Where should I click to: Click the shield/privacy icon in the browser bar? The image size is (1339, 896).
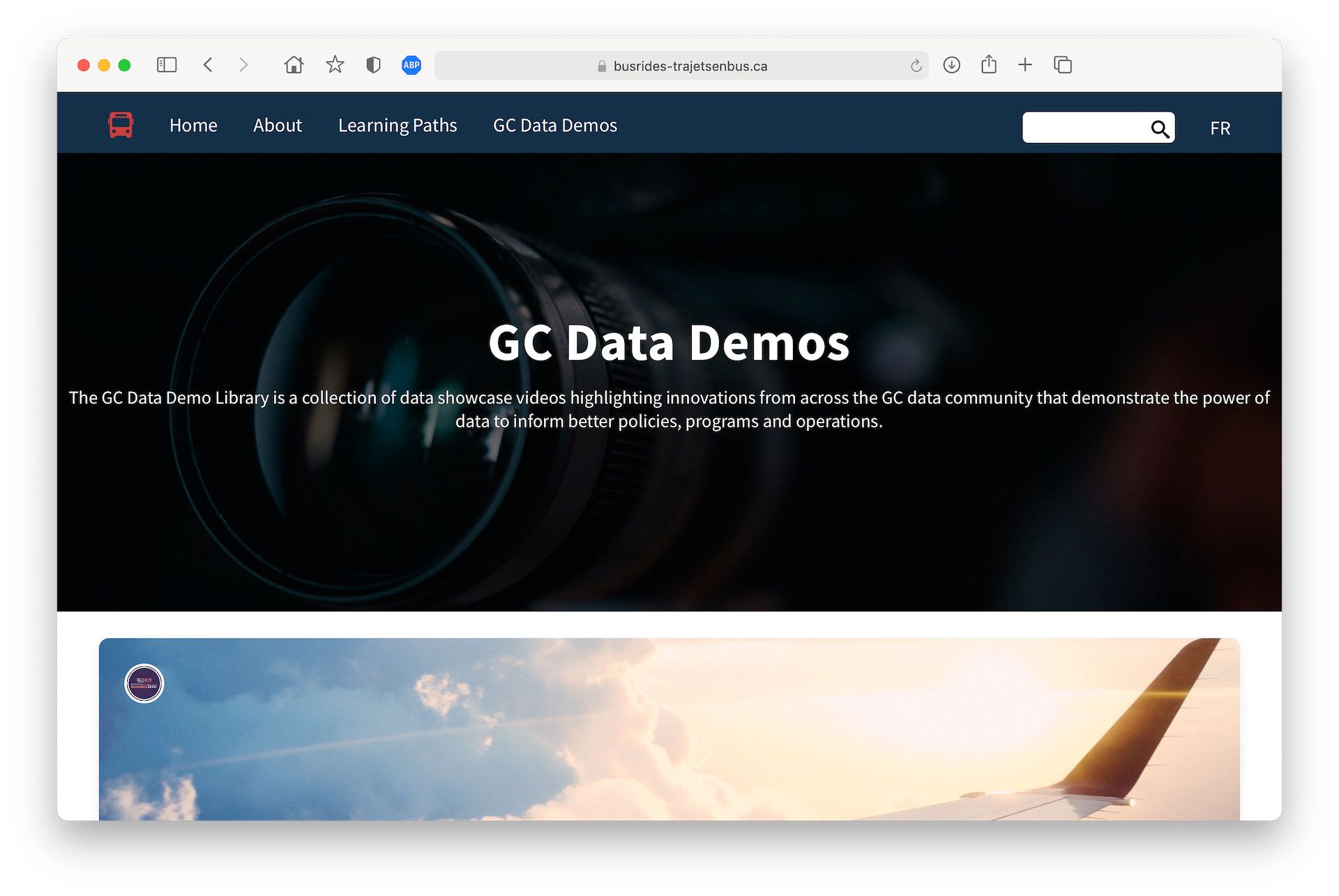click(373, 64)
